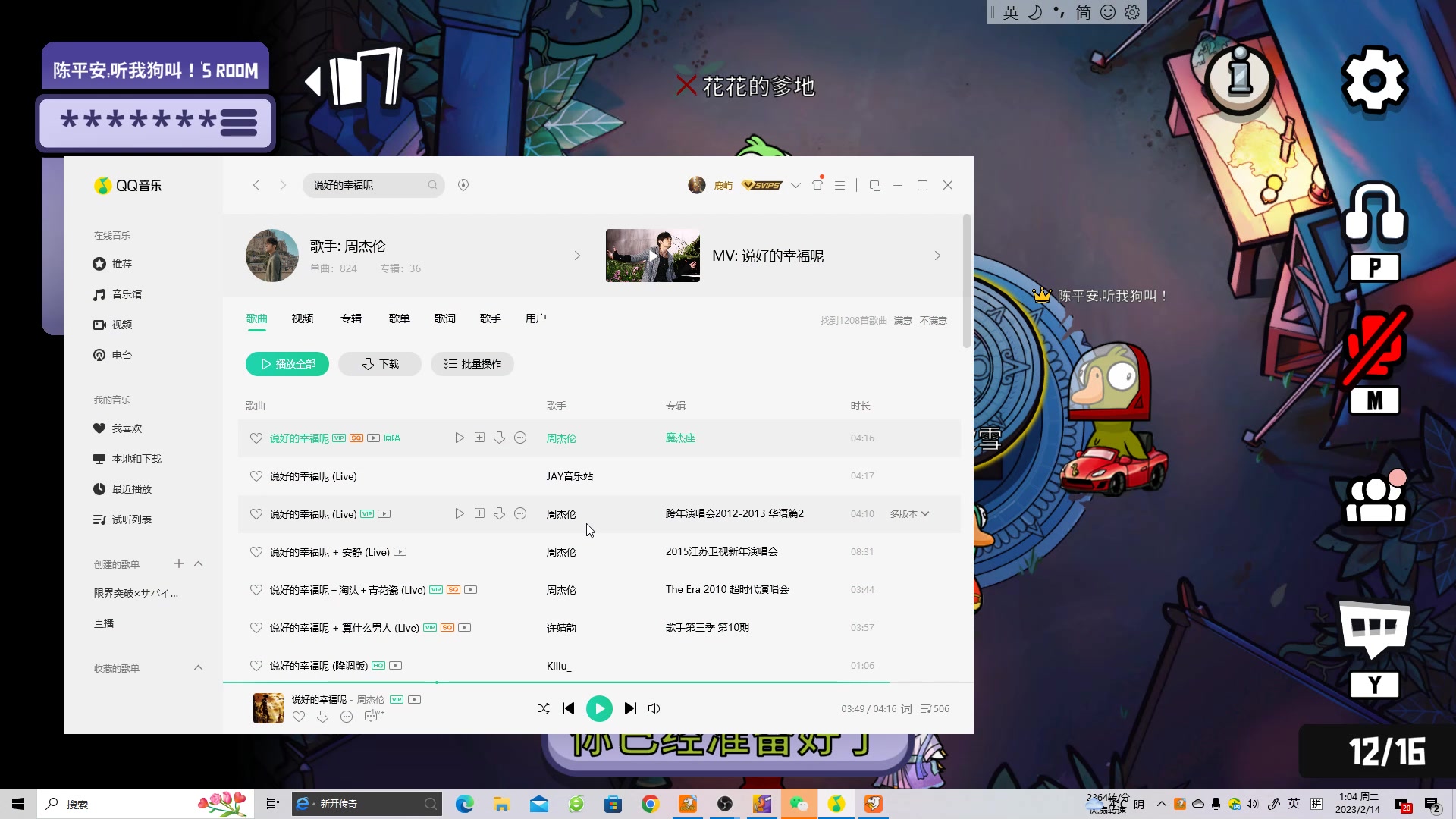Open MV 说好的幸福呢 card chevron
Screen dimensions: 1456x819
click(x=938, y=256)
